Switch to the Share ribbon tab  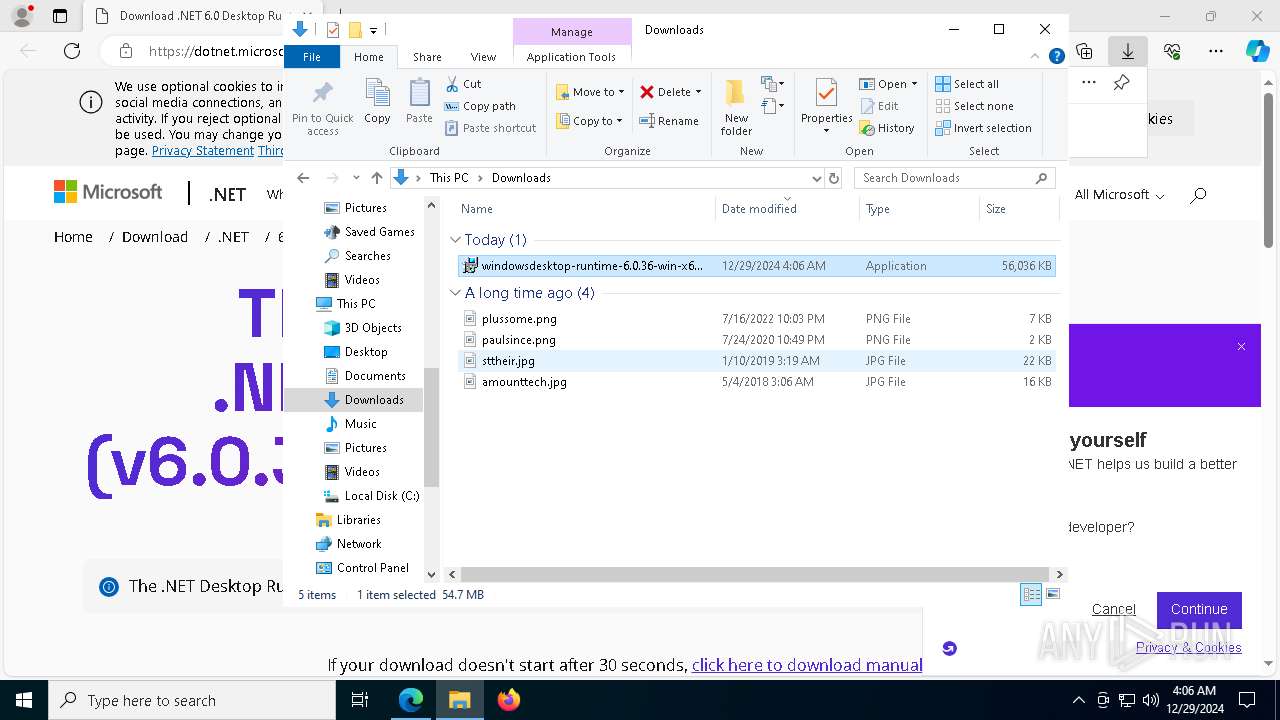click(427, 57)
